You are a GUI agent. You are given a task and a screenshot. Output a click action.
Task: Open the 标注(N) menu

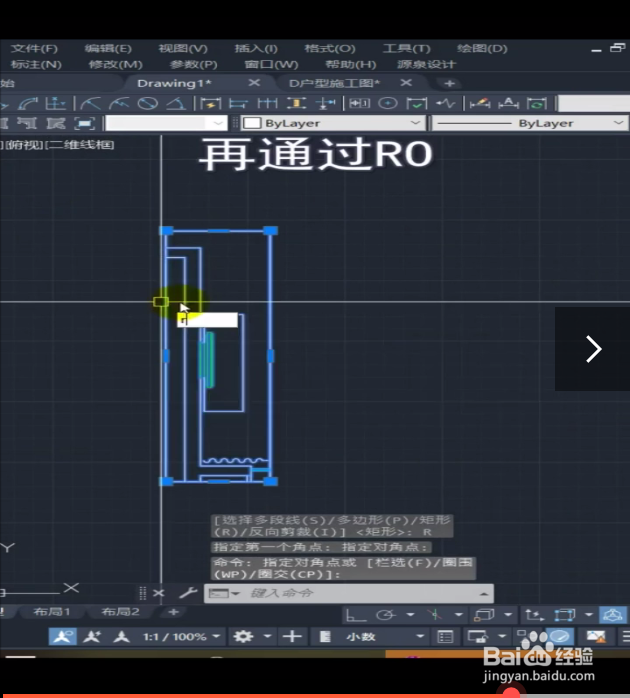36,65
